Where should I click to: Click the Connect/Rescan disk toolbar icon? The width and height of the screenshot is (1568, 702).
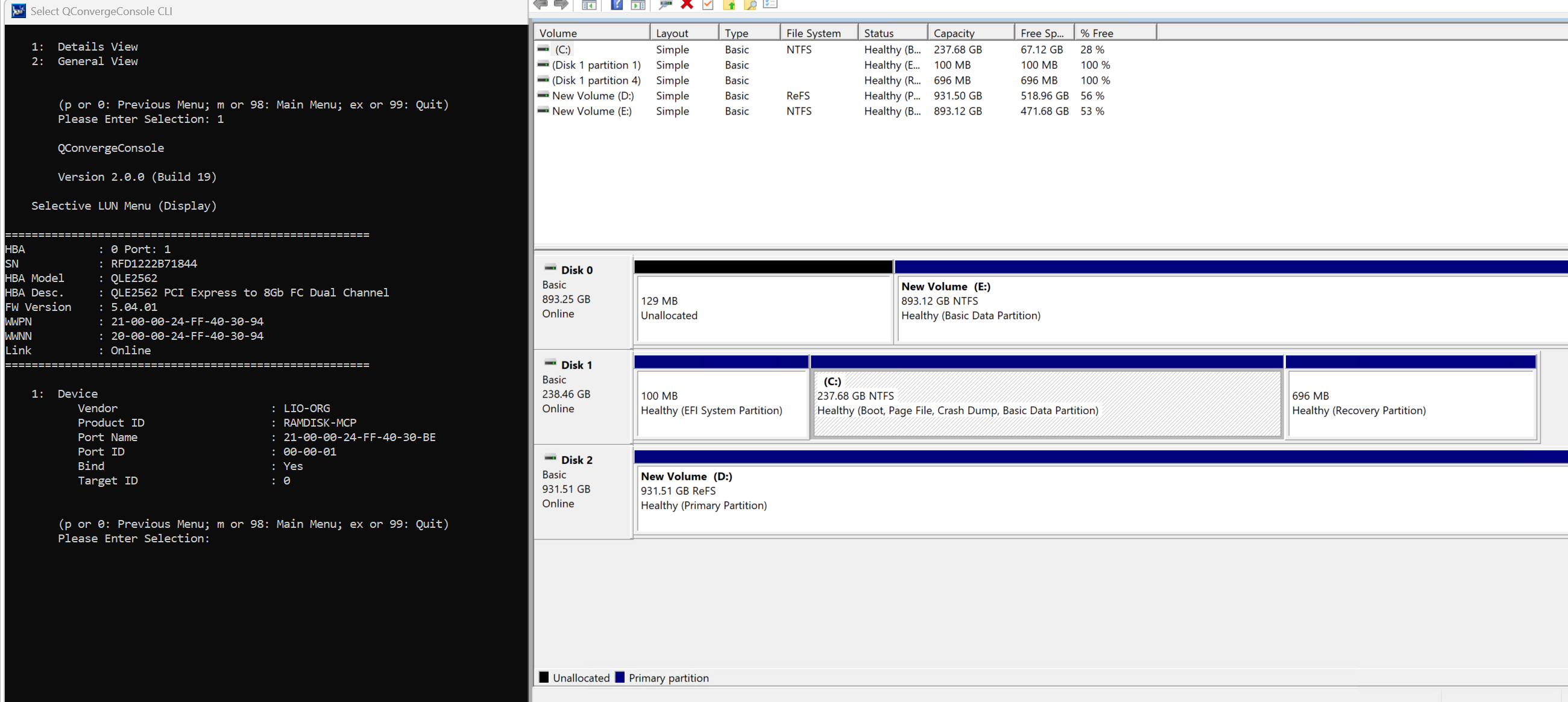point(666,5)
